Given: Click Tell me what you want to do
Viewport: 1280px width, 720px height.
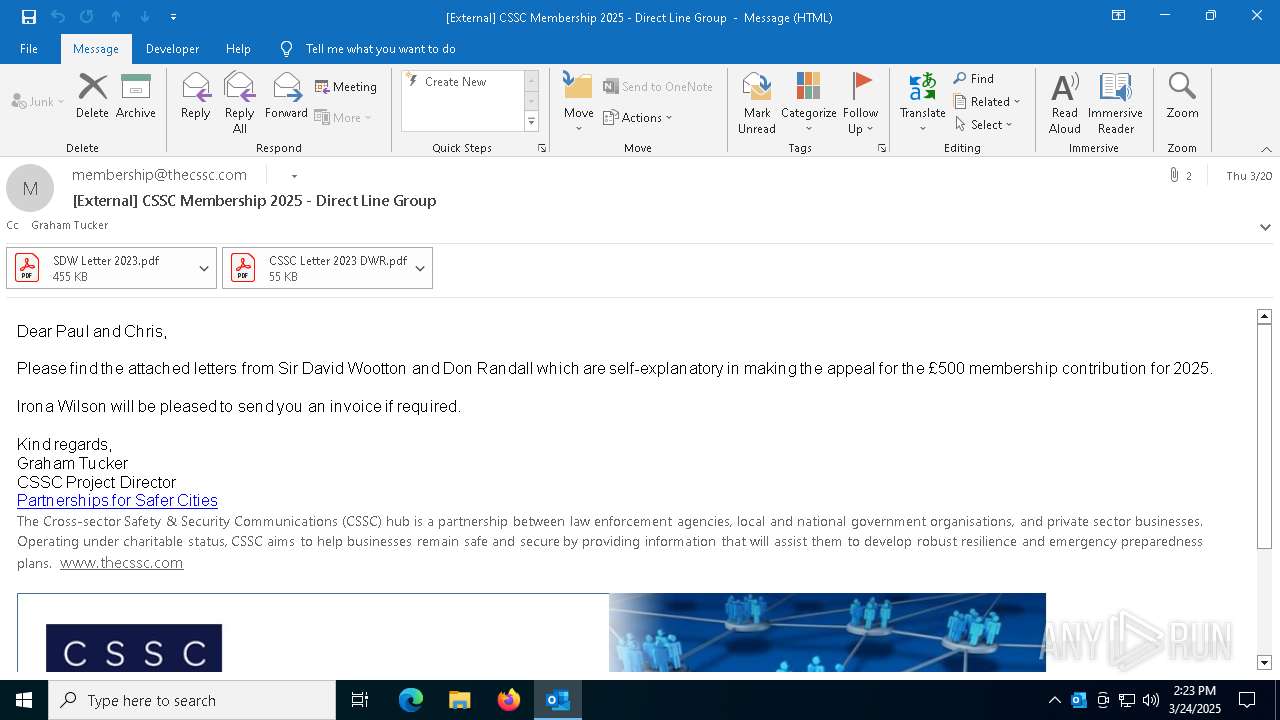Looking at the screenshot, I should tap(380, 49).
